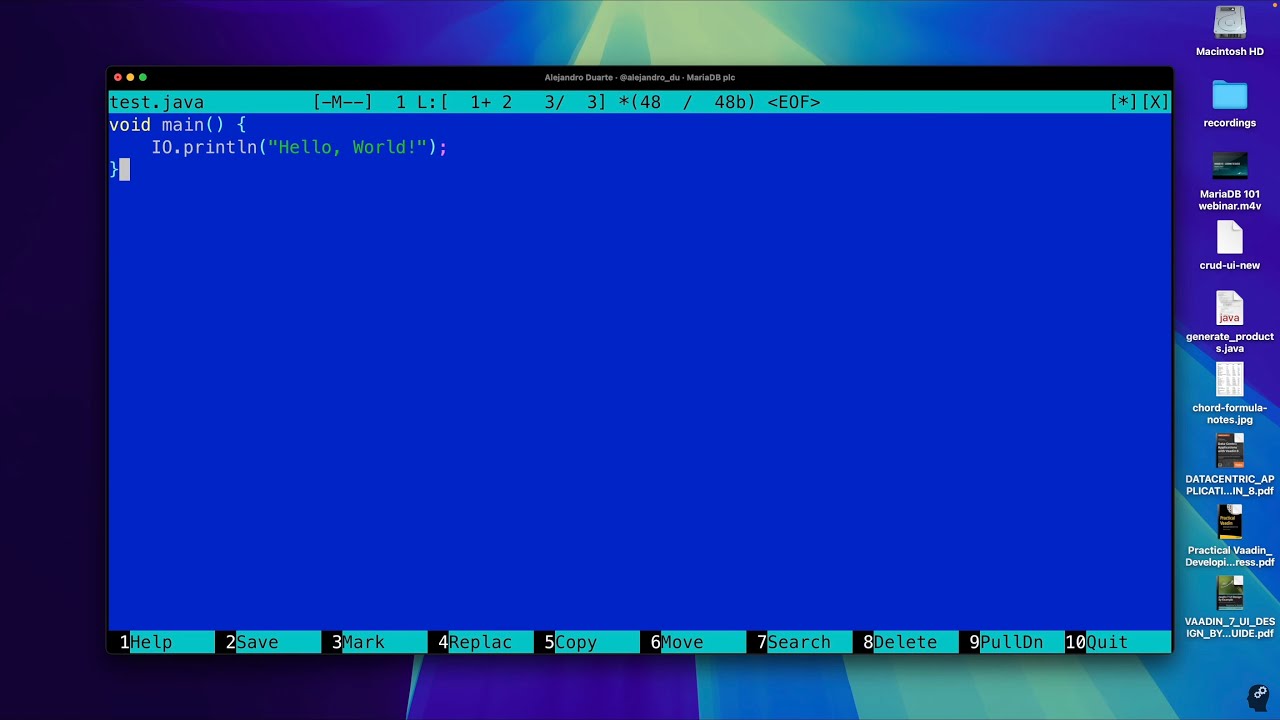Click the byte counter 48b) in status line
This screenshot has width=1280, height=720.
click(x=735, y=102)
